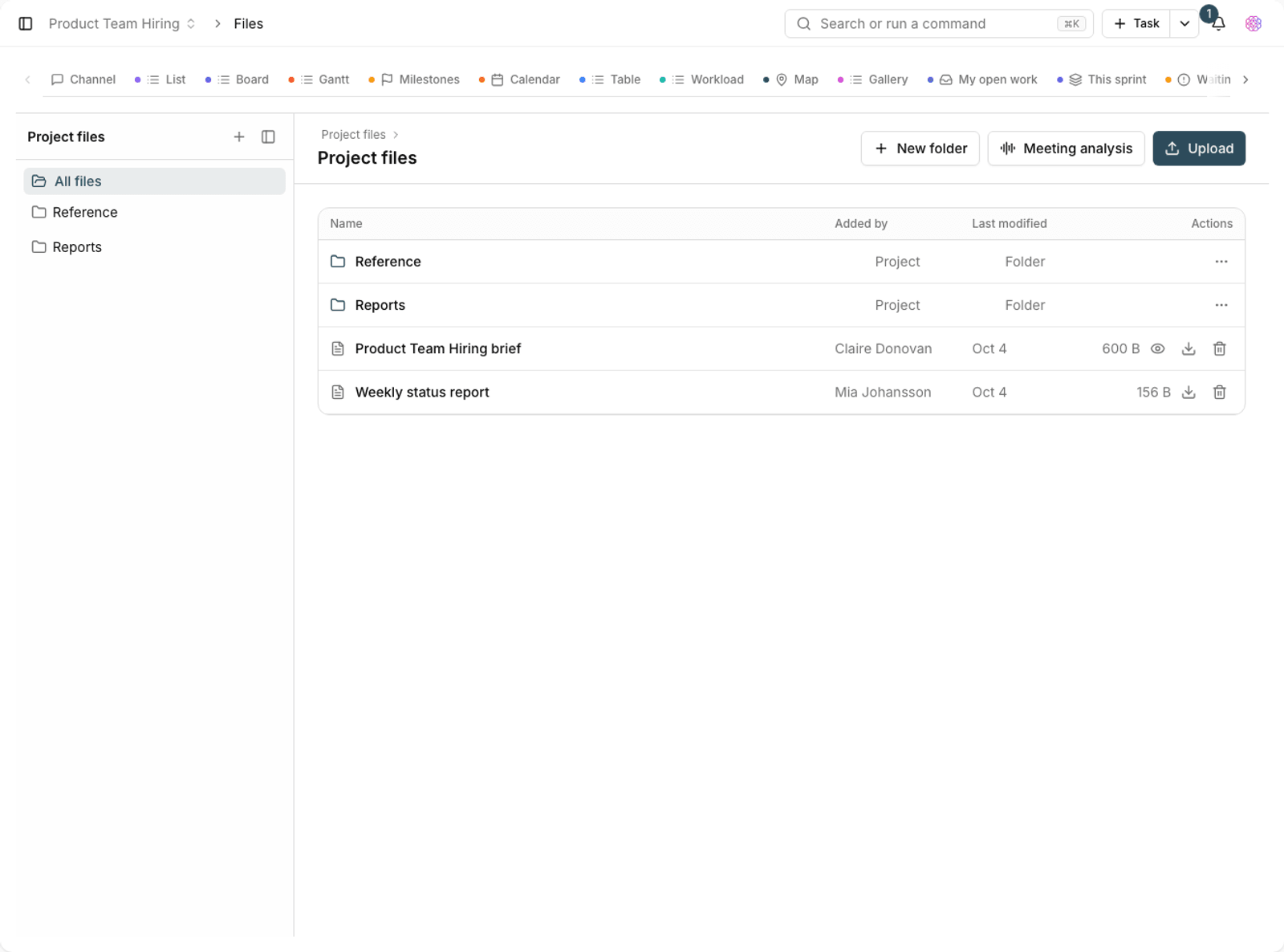This screenshot has width=1284, height=952.
Task: Open the This sprint tab
Action: (1102, 79)
